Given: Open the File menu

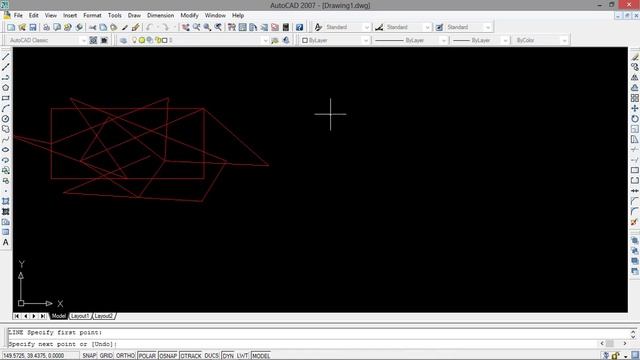Looking at the screenshot, I should (x=18, y=15).
